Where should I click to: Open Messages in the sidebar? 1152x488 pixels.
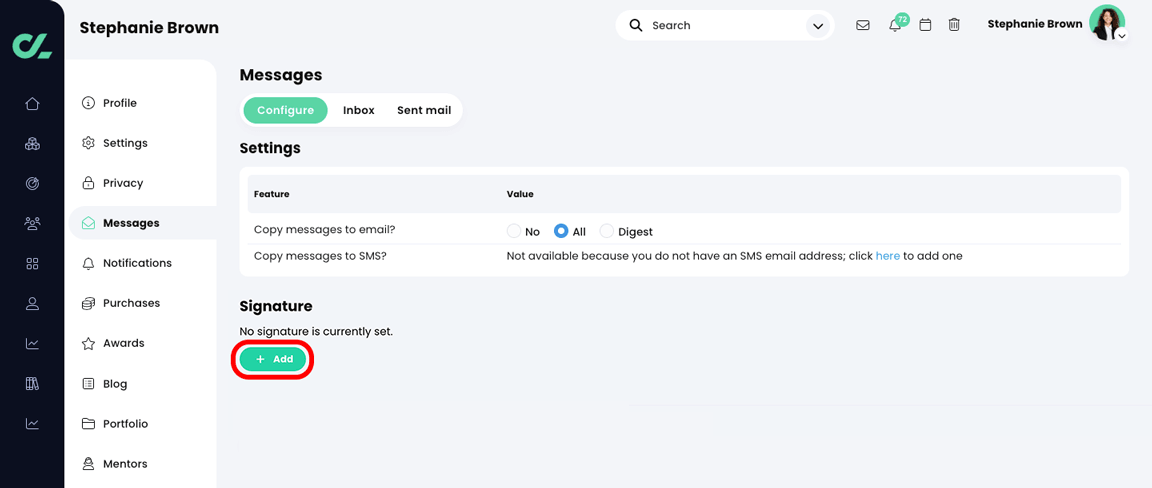143,223
